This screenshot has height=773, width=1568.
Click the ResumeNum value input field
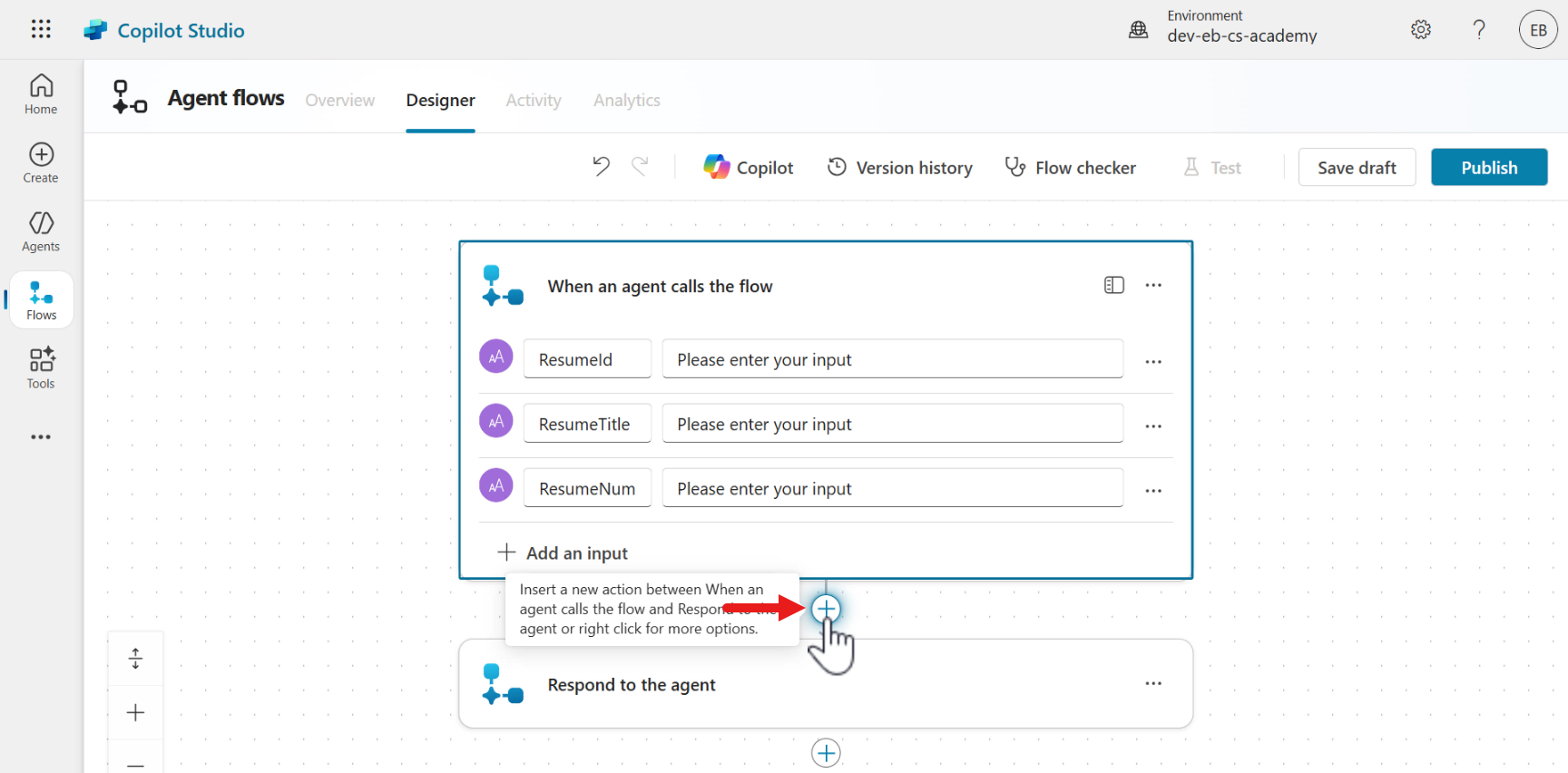[892, 489]
